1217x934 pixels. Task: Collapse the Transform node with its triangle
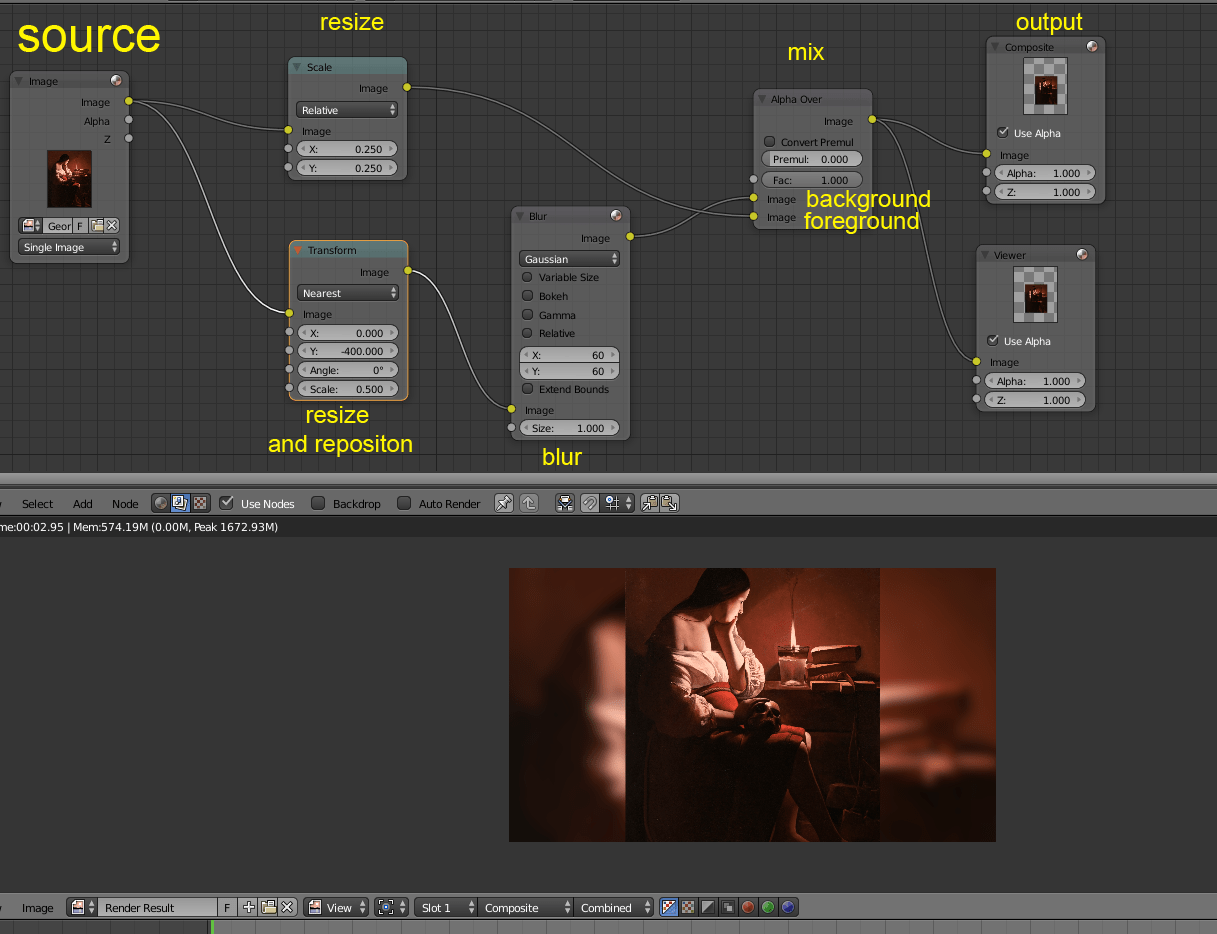point(298,250)
